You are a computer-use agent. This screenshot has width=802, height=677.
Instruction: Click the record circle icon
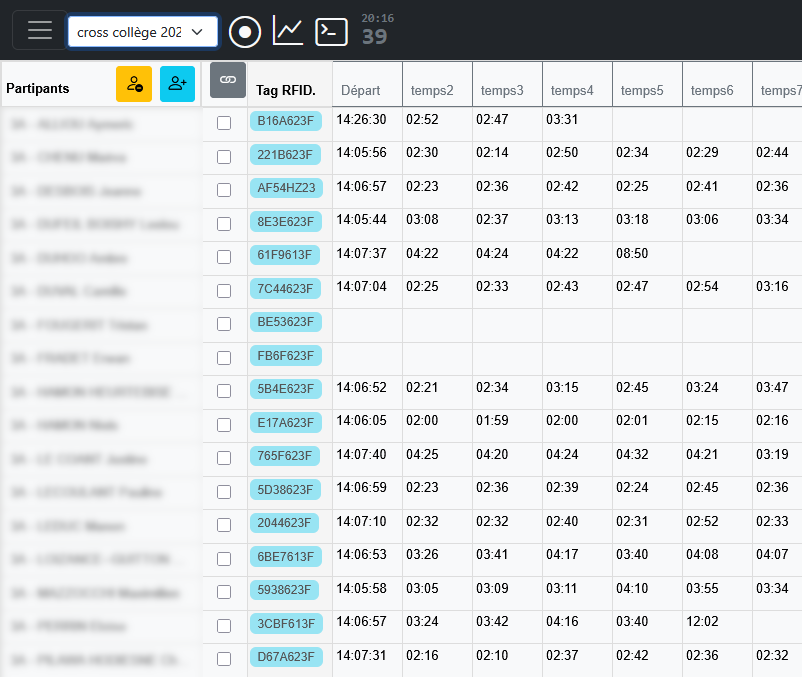point(245,32)
